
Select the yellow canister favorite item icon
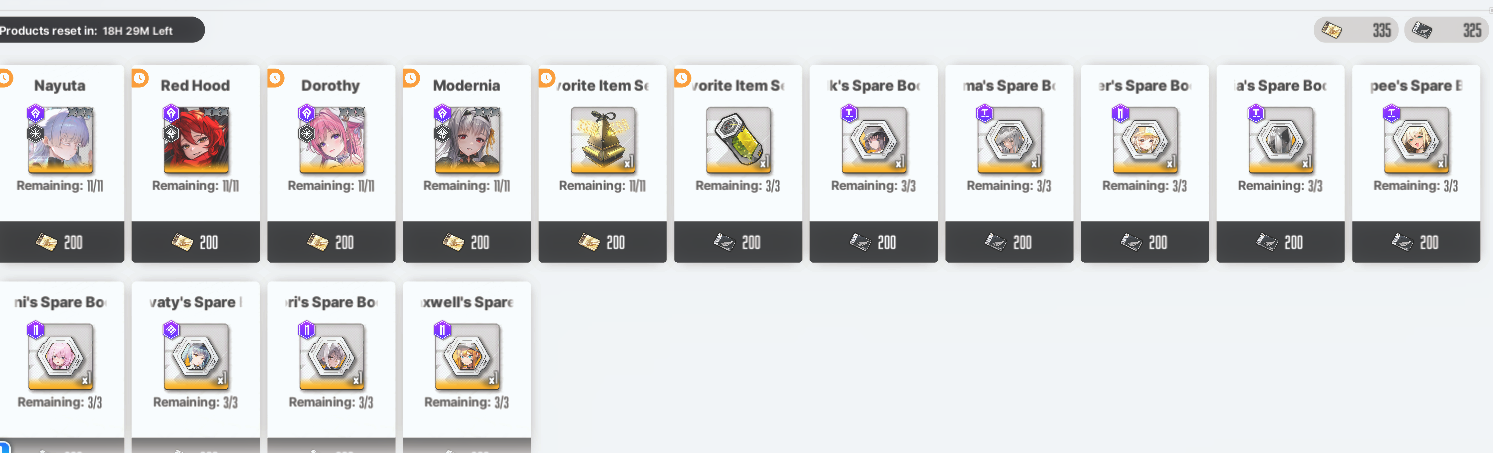[x=739, y=141]
